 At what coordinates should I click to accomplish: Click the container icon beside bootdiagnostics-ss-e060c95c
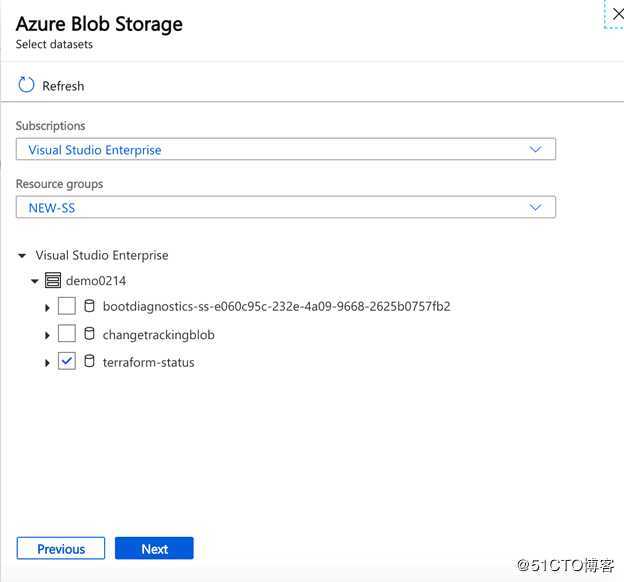pyautogui.click(x=90, y=306)
